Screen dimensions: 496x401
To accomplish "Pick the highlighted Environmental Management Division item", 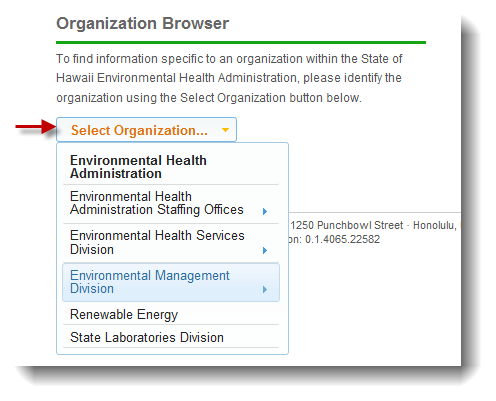I will pyautogui.click(x=171, y=282).
